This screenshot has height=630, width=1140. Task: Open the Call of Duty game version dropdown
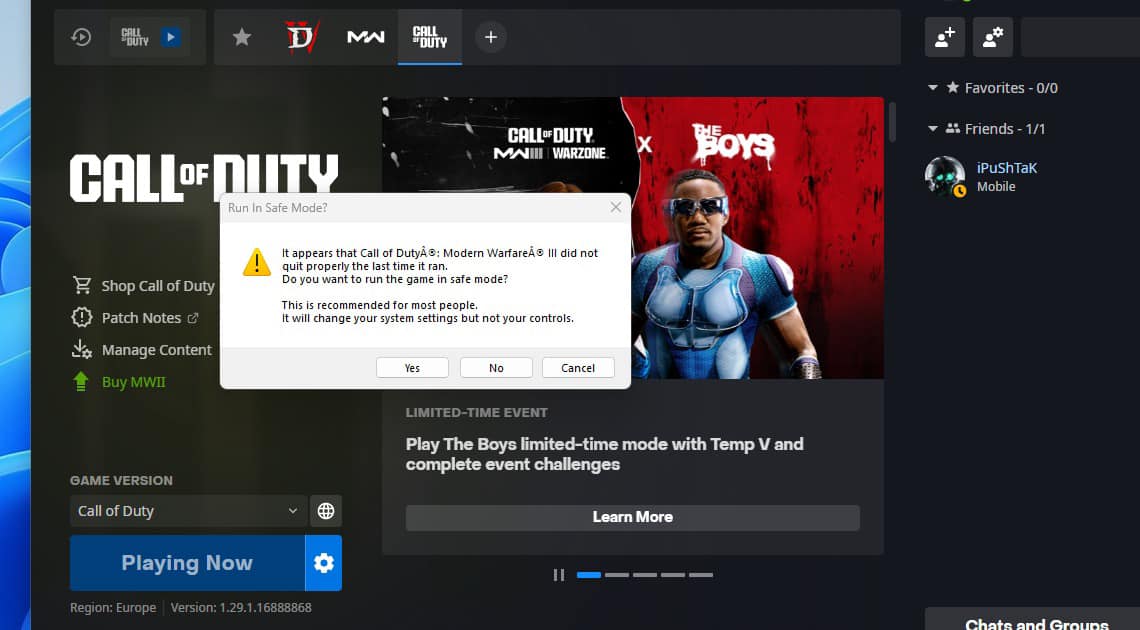[x=188, y=511]
